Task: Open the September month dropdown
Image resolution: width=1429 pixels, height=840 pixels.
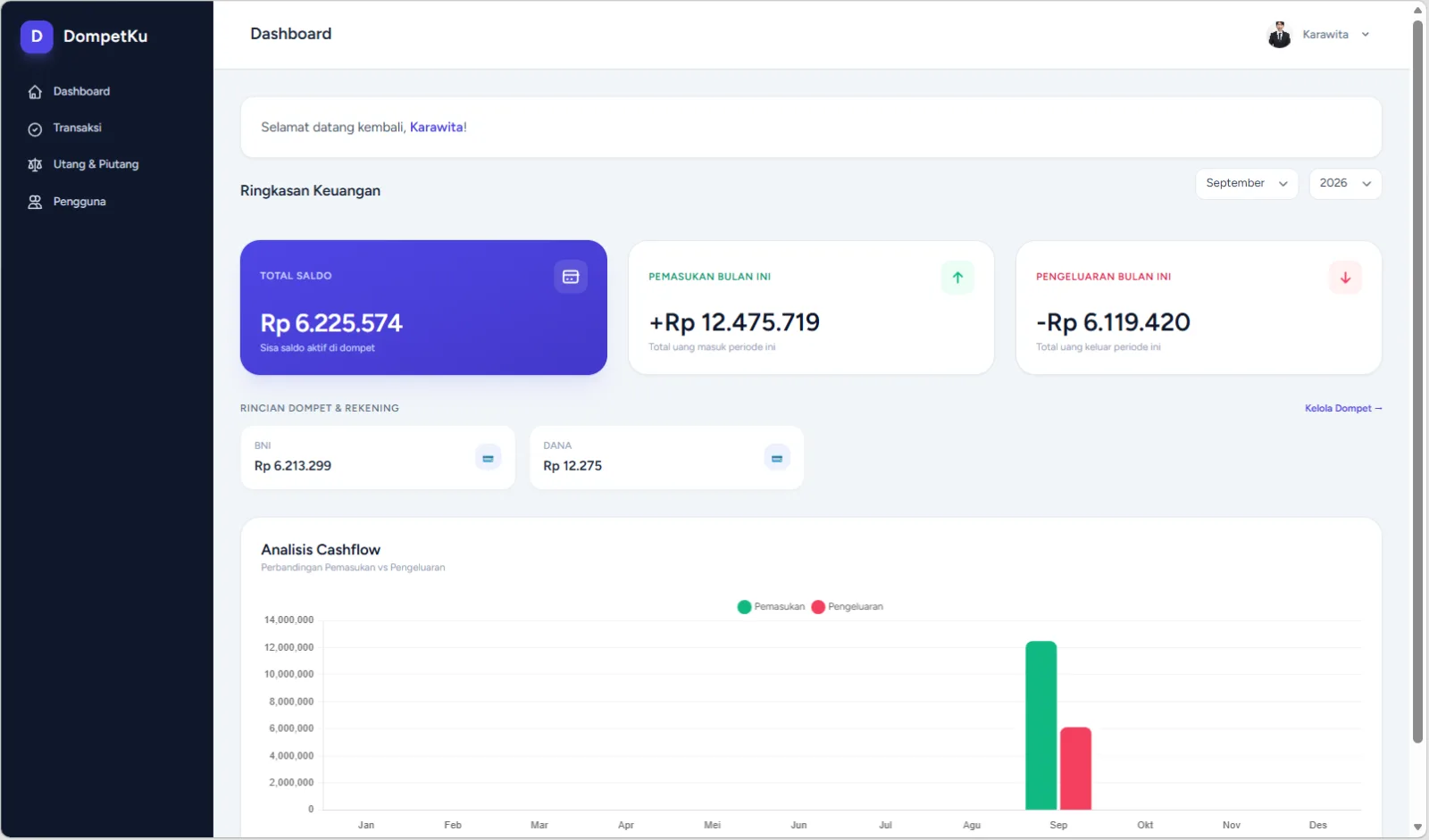Action: (x=1246, y=184)
